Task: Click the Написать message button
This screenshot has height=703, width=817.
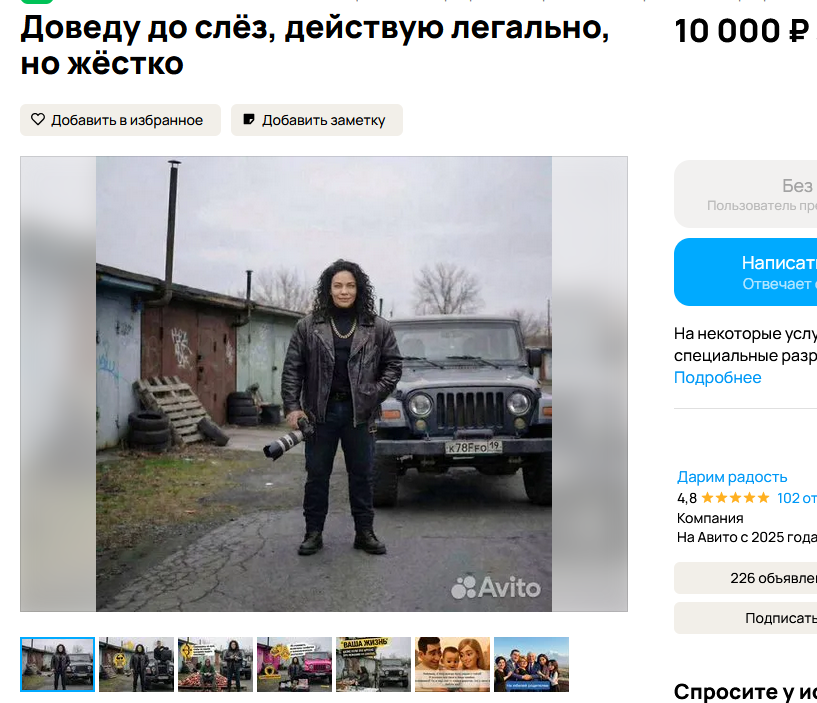Action: (x=745, y=272)
